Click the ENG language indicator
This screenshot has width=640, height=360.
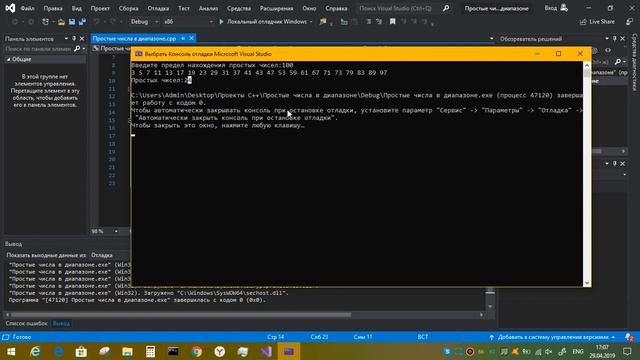coord(578,351)
